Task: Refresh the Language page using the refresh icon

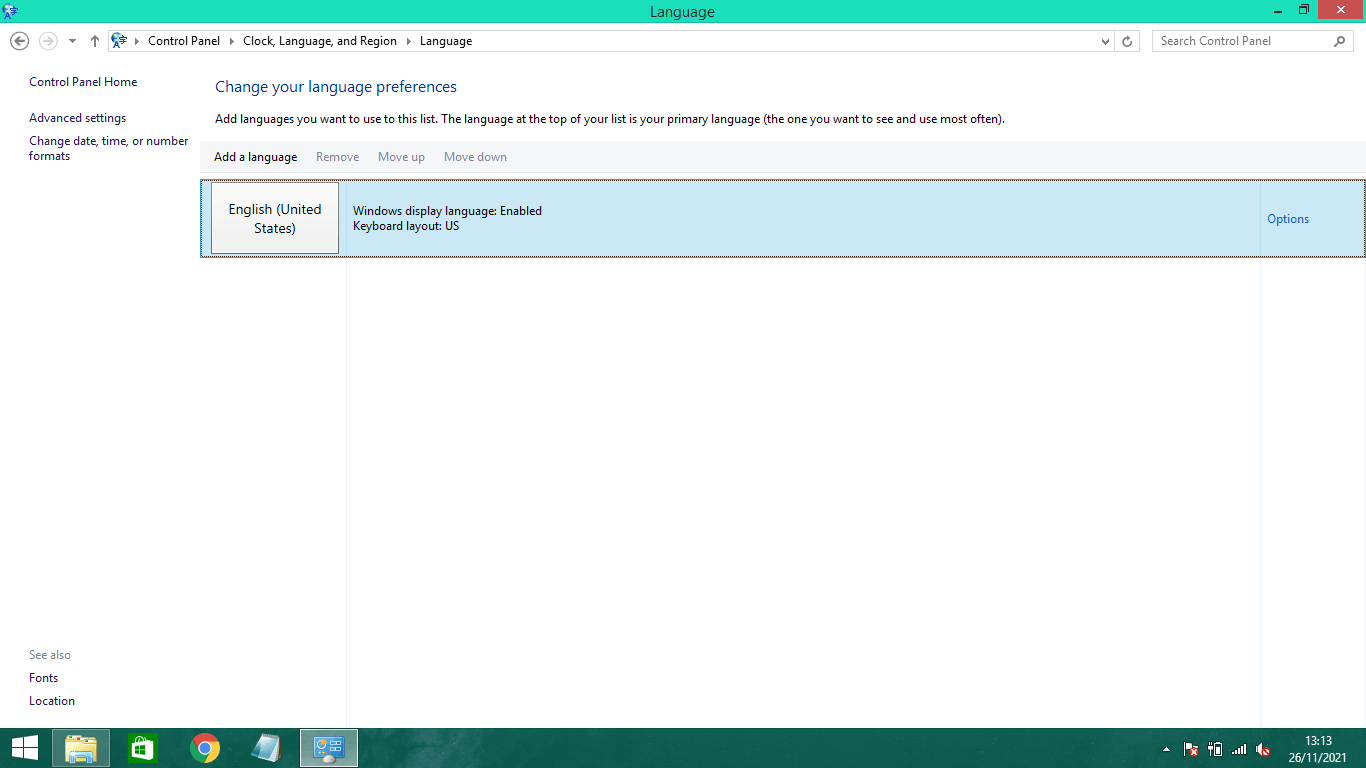Action: click(1127, 41)
